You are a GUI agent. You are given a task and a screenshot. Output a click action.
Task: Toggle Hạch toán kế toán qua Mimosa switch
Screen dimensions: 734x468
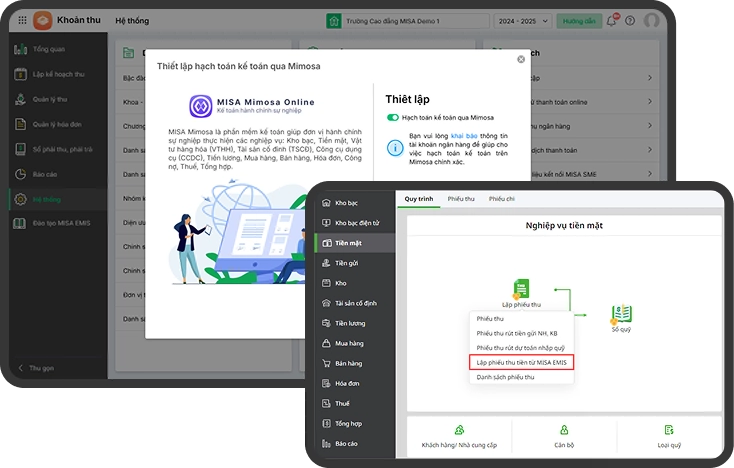(393, 117)
